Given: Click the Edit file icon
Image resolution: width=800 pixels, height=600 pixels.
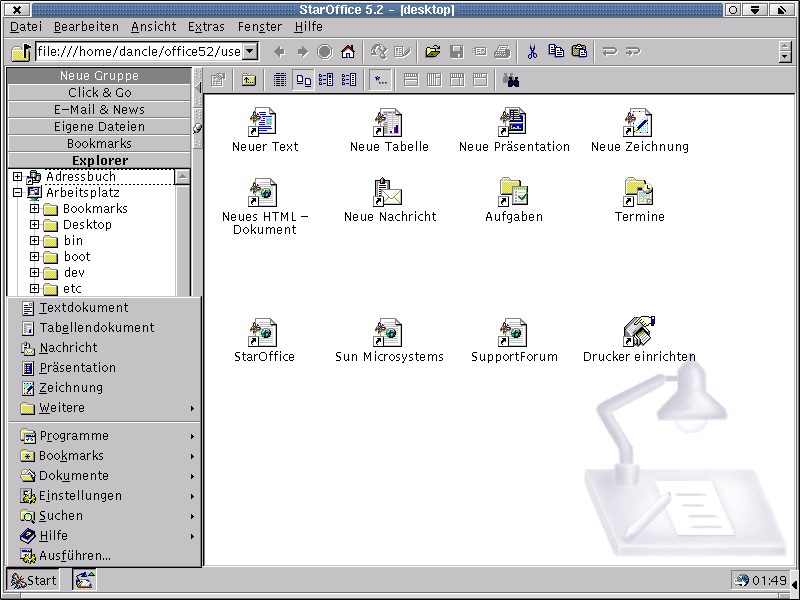Looking at the screenshot, I should pos(402,52).
